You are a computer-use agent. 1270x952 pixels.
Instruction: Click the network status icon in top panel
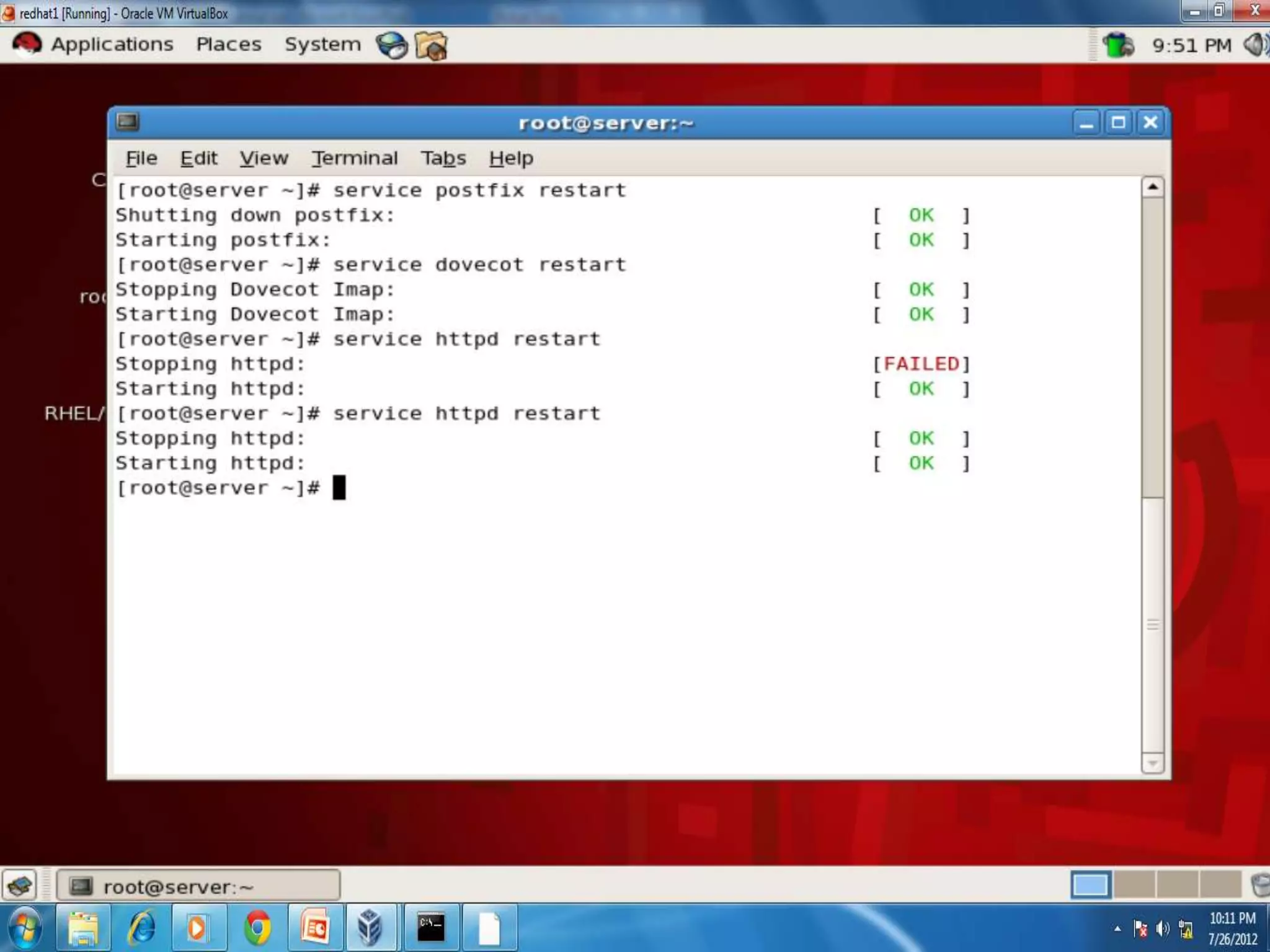[1118, 45]
